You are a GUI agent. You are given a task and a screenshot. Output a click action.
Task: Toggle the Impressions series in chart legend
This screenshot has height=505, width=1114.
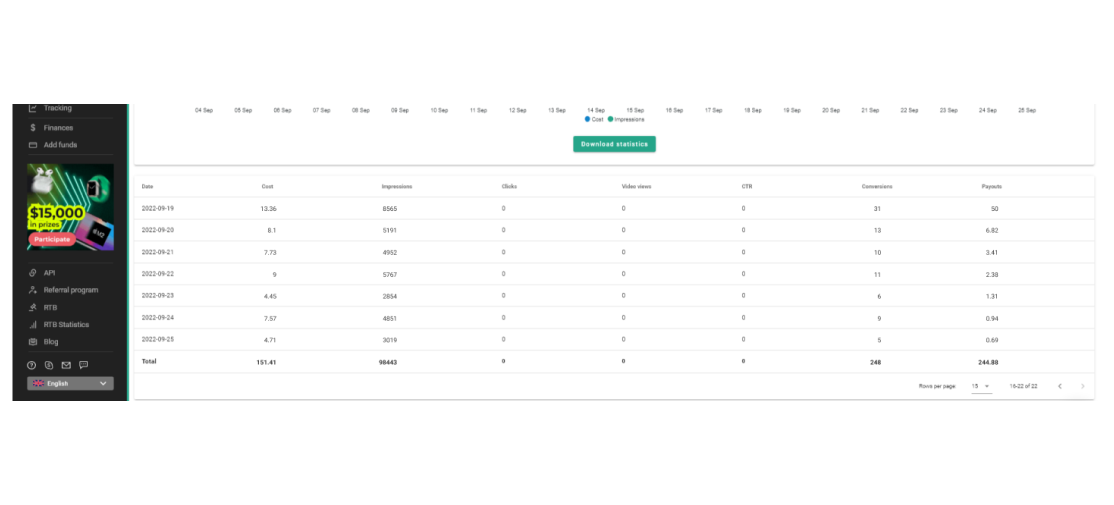coord(626,119)
